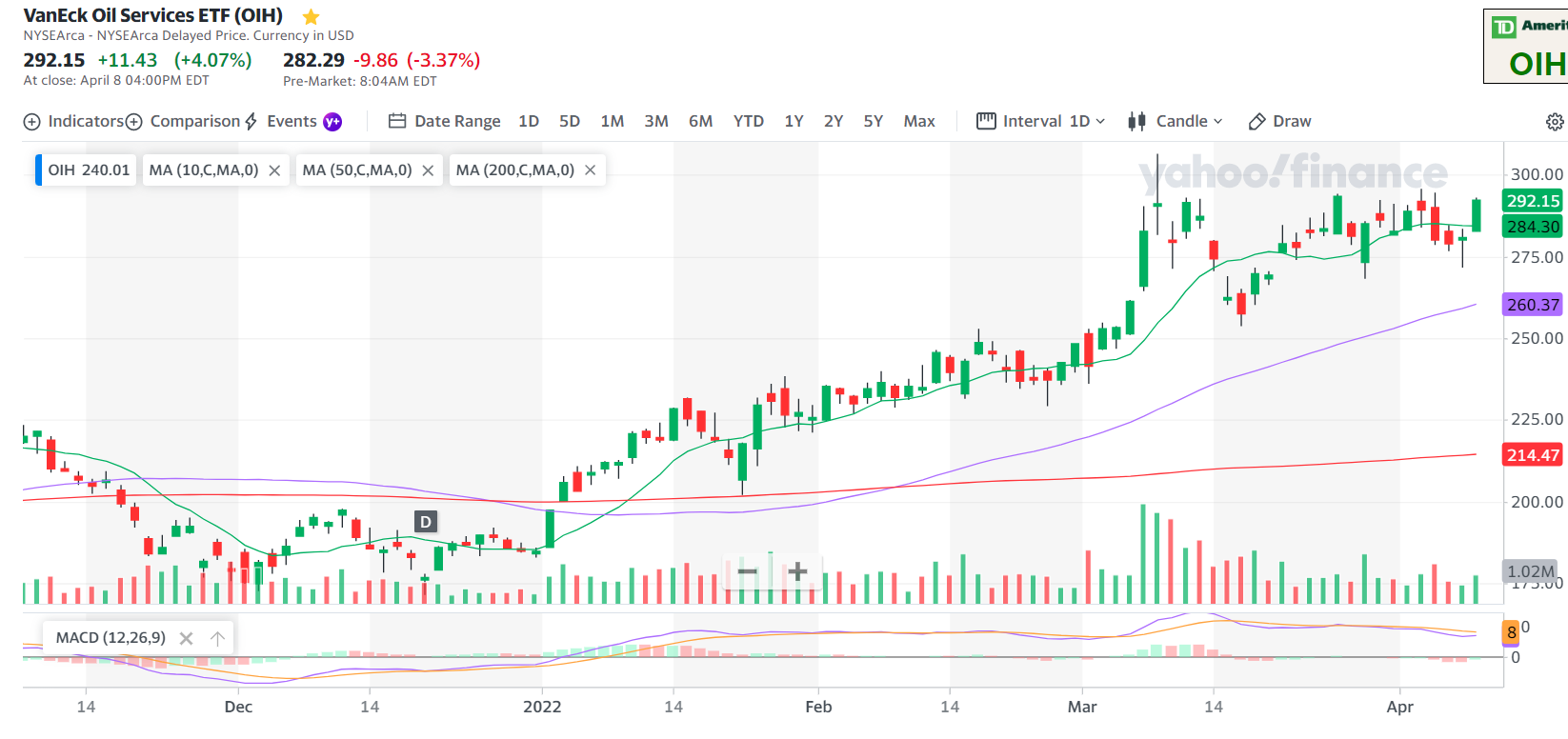Remove the MA (10,C,MA,0) indicator
The image size is (1568, 739).
pyautogui.click(x=274, y=170)
